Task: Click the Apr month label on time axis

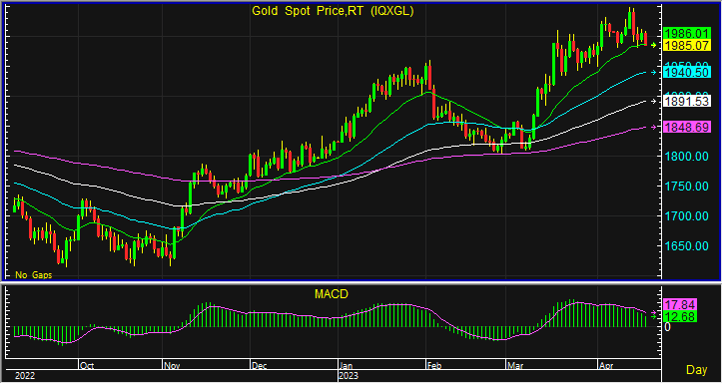Action: (x=606, y=366)
